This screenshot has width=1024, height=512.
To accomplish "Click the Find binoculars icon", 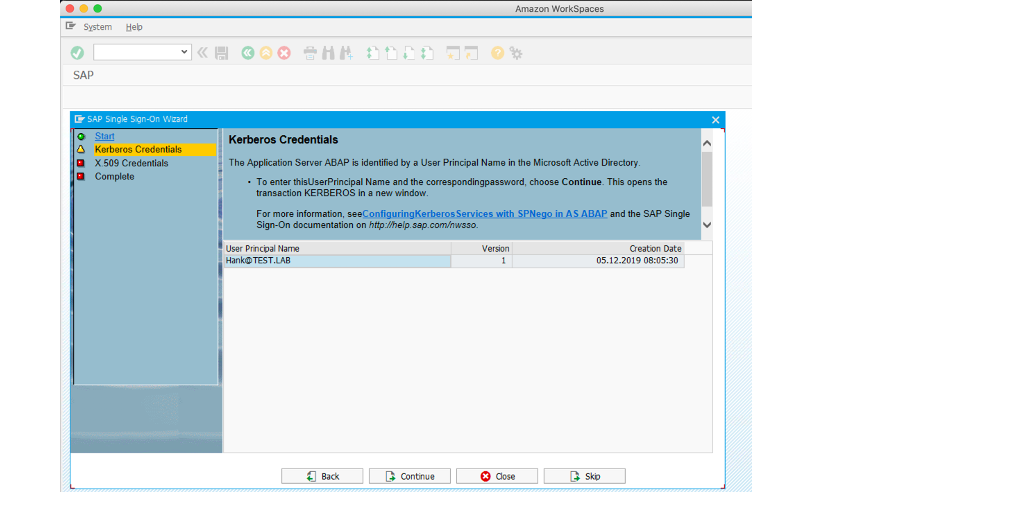I will coord(328,53).
